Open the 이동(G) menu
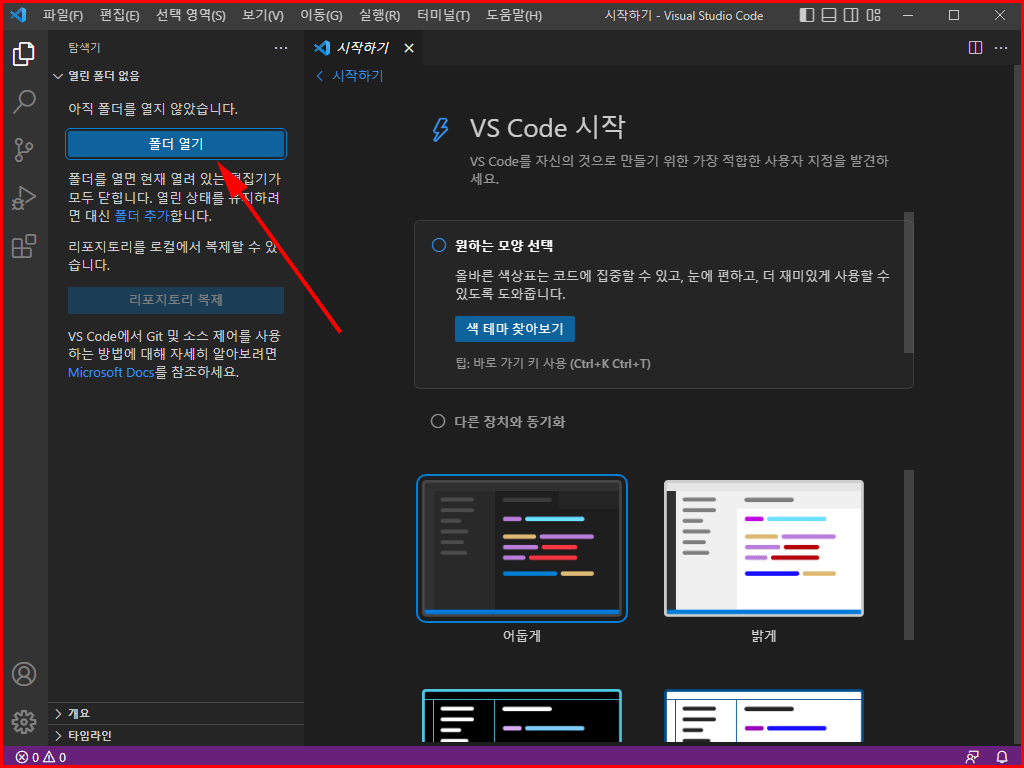 (321, 15)
